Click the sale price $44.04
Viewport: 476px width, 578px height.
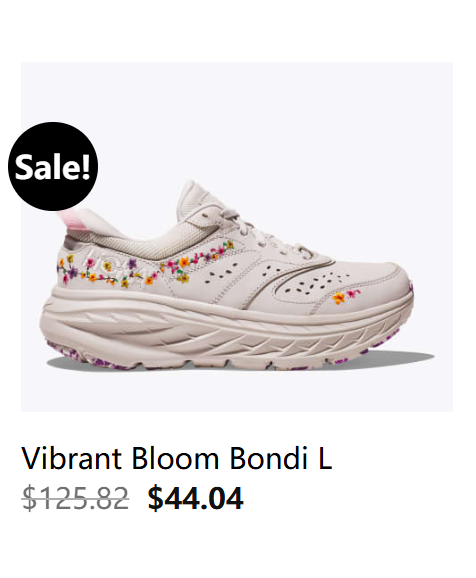click(x=195, y=498)
